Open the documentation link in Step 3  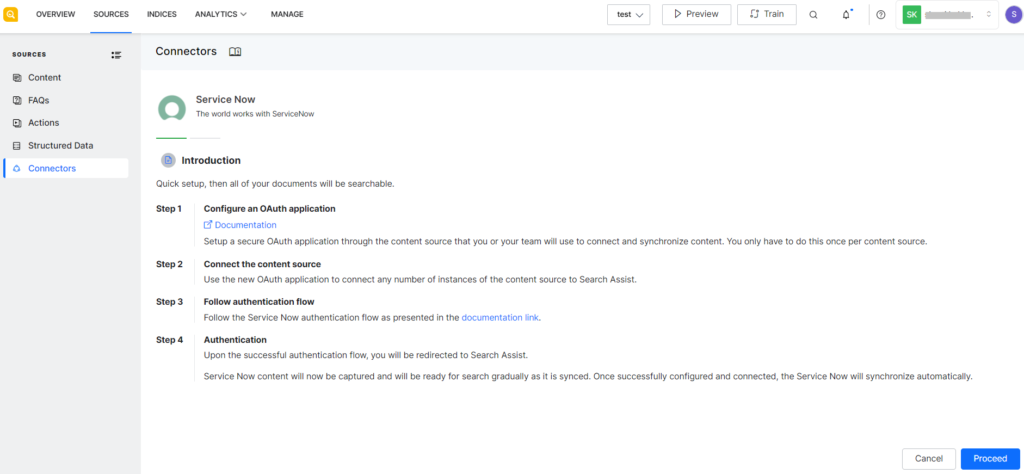pos(500,318)
